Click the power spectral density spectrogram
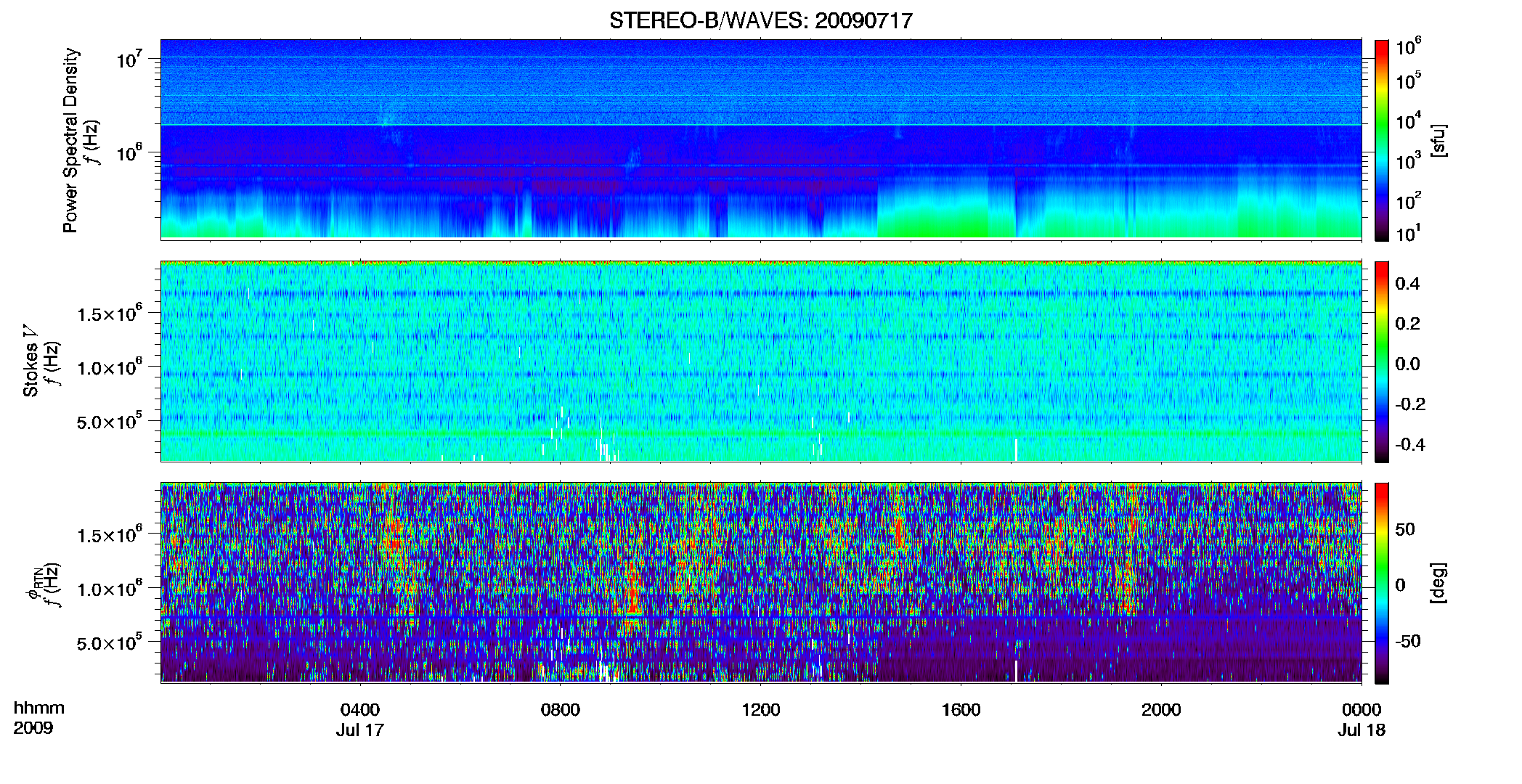1522x784 pixels. (761, 139)
